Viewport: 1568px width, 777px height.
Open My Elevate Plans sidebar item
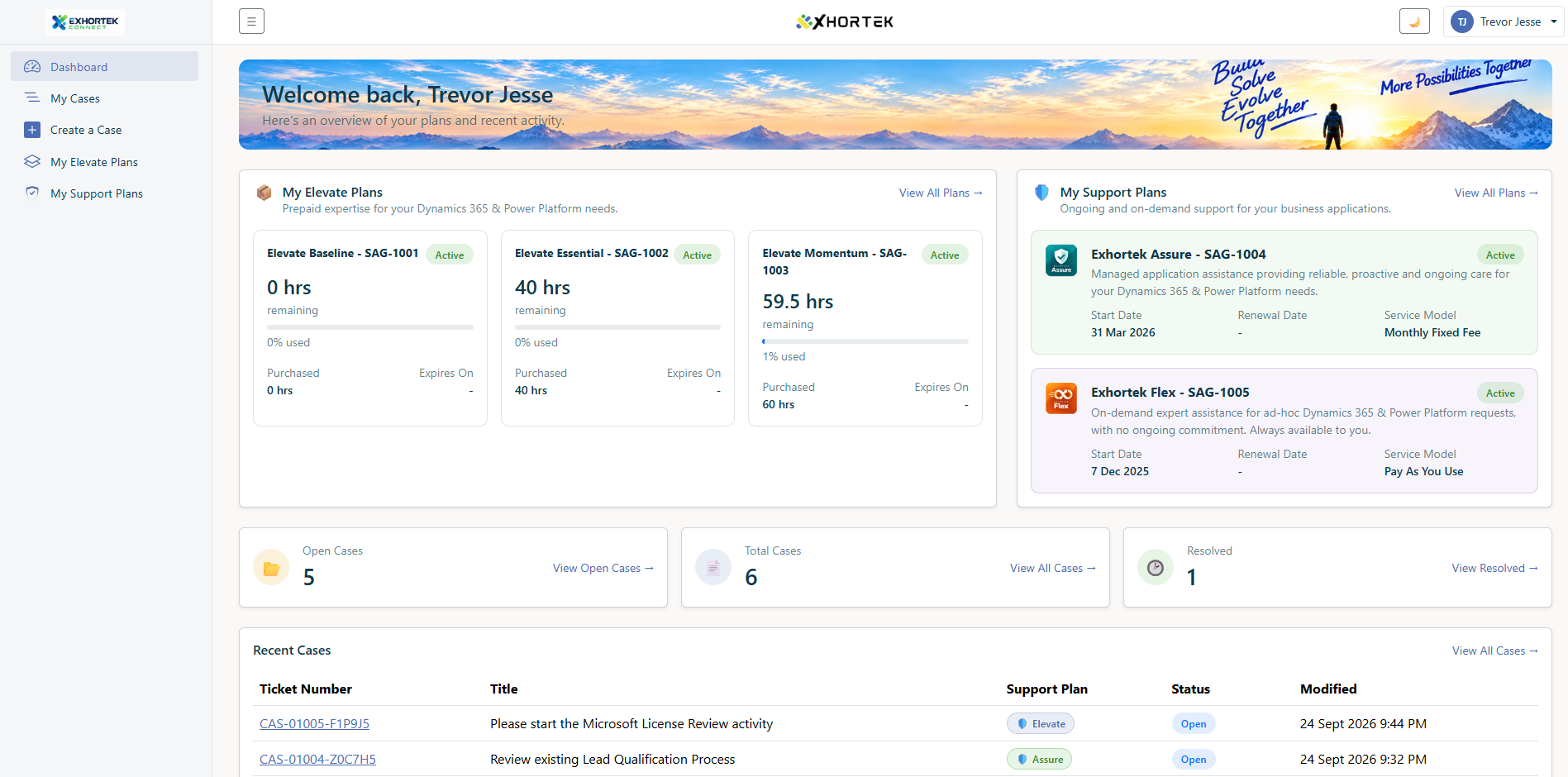coord(104,162)
